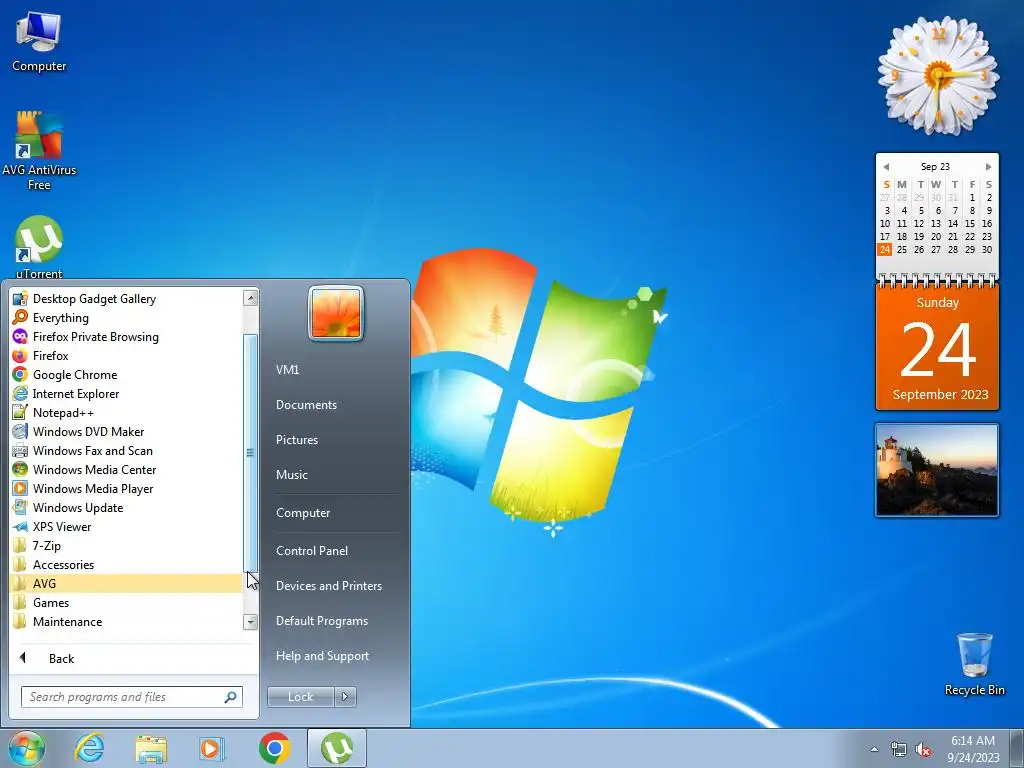Select AVG AntiVirus Free desktop icon
Viewport: 1024px width, 768px height.
coord(39,152)
